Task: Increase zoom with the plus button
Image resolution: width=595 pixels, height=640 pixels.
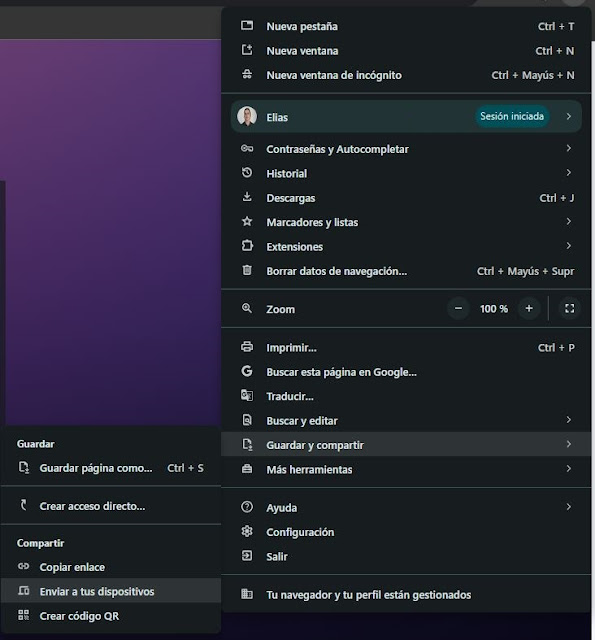Action: point(529,308)
